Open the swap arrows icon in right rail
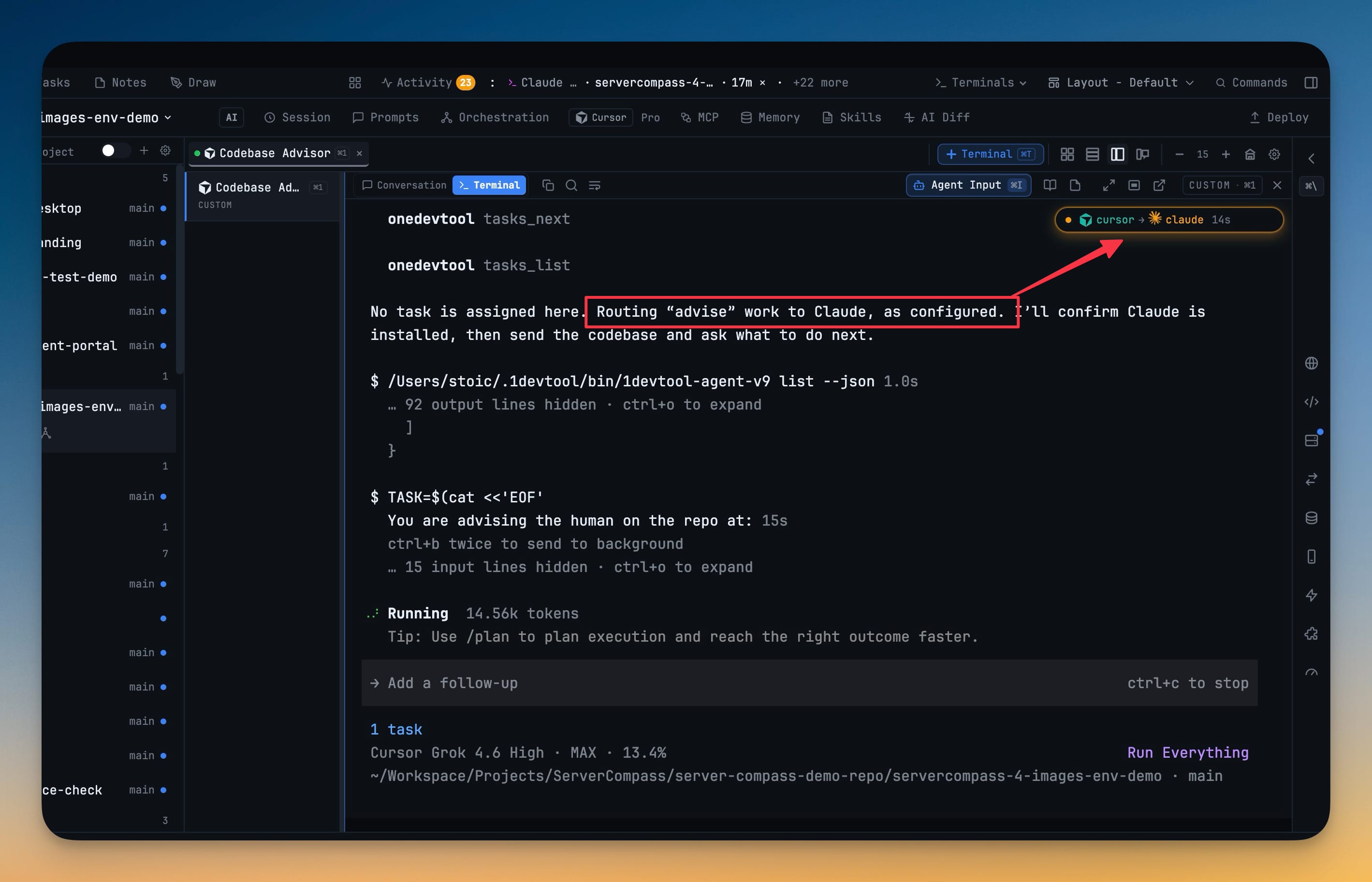The height and width of the screenshot is (882, 1372). point(1311,479)
